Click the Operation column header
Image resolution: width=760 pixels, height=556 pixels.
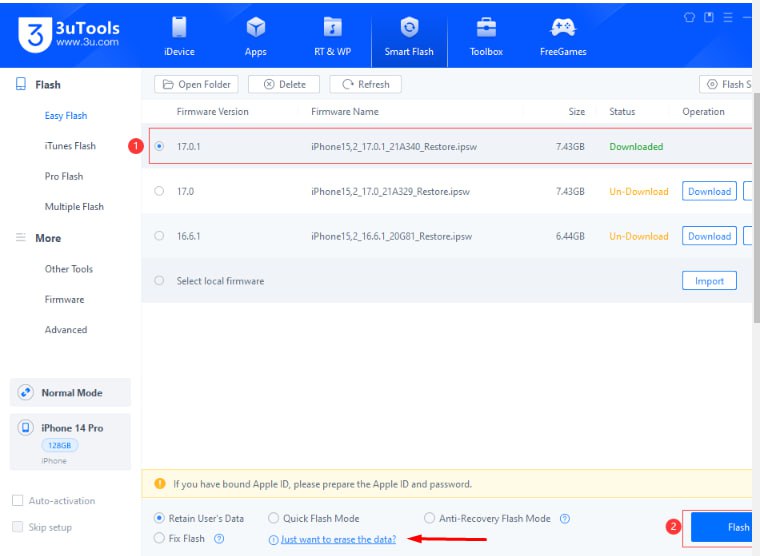[x=703, y=111]
